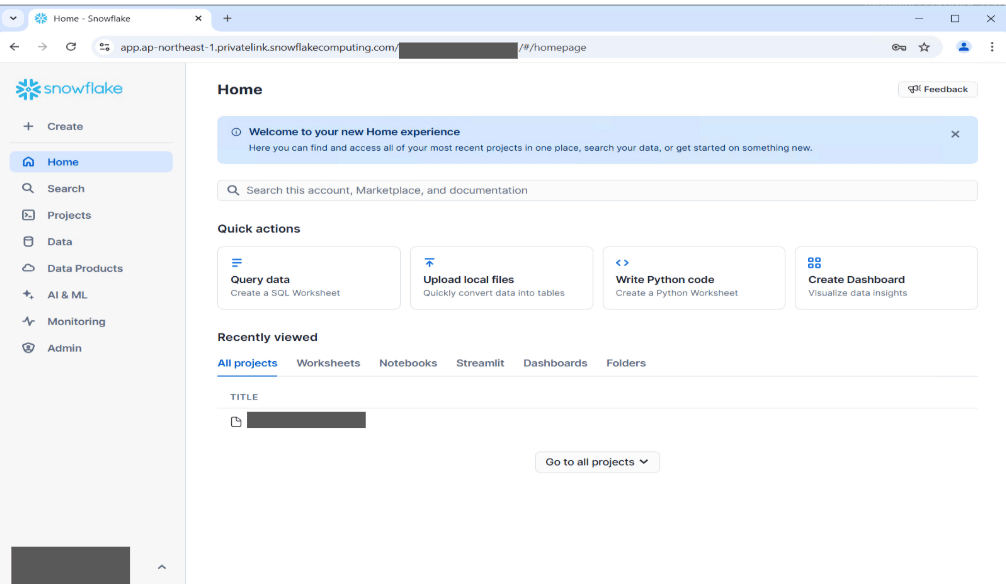Screen dimensions: 1006x584
Task: Open the Query data quick action card
Action: 309,278
